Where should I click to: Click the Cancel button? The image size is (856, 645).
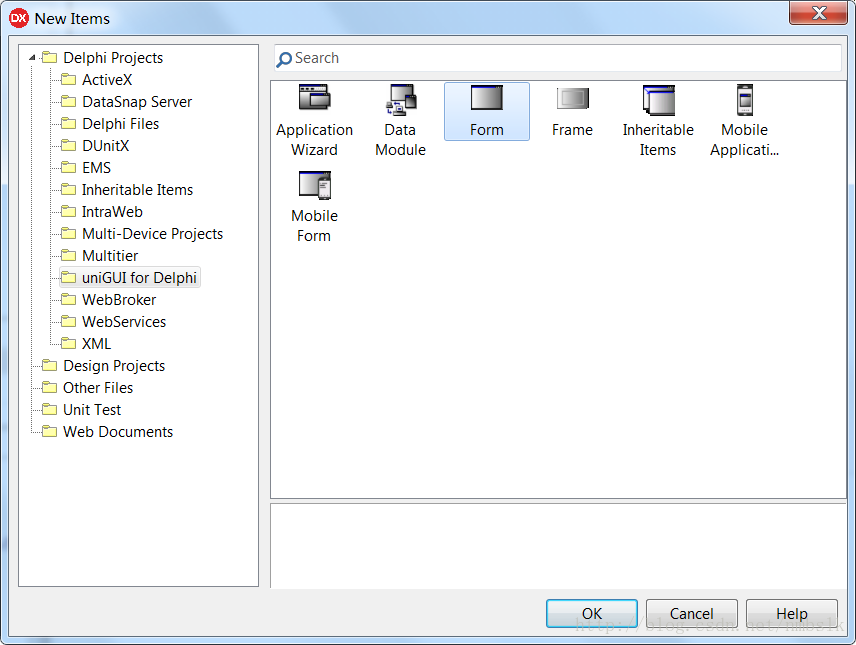(x=692, y=613)
